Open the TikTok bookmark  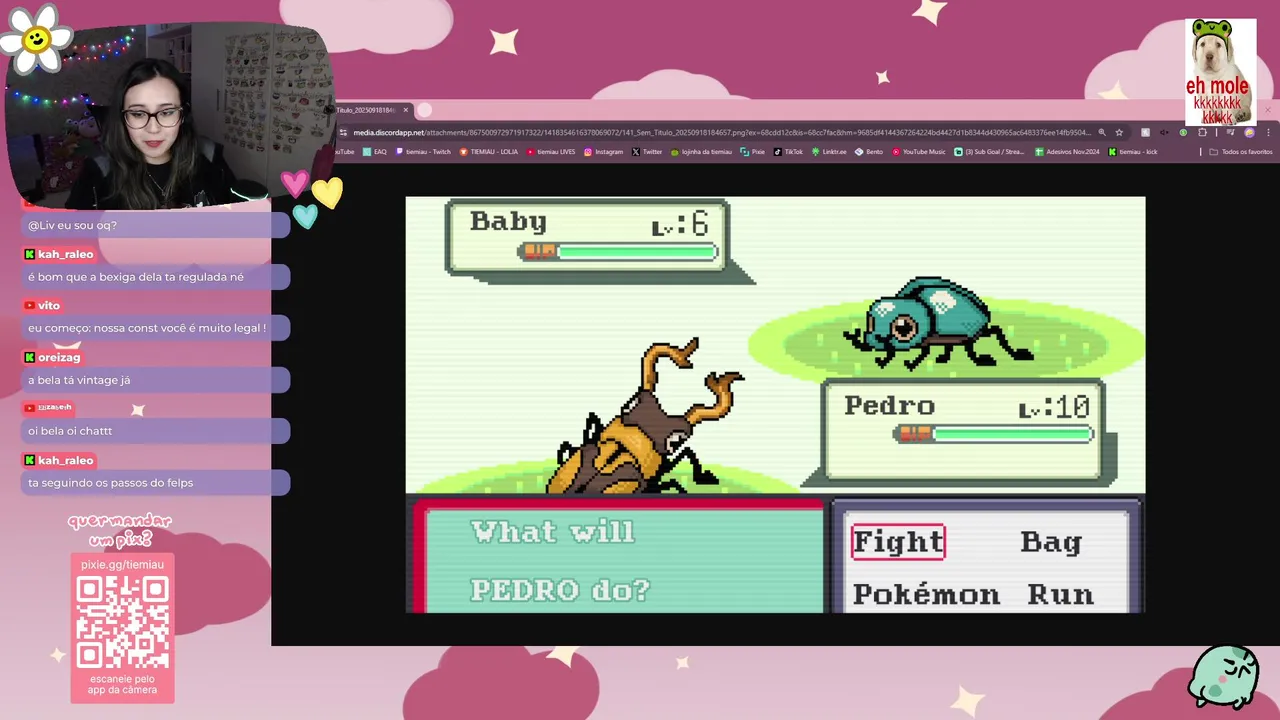[788, 152]
